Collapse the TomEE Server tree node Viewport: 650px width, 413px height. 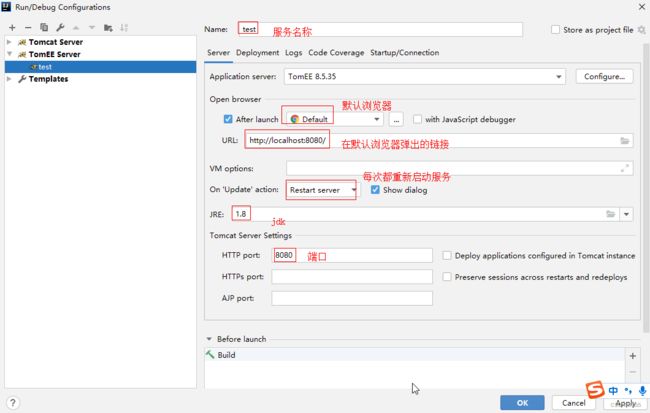pyautogui.click(x=9, y=54)
